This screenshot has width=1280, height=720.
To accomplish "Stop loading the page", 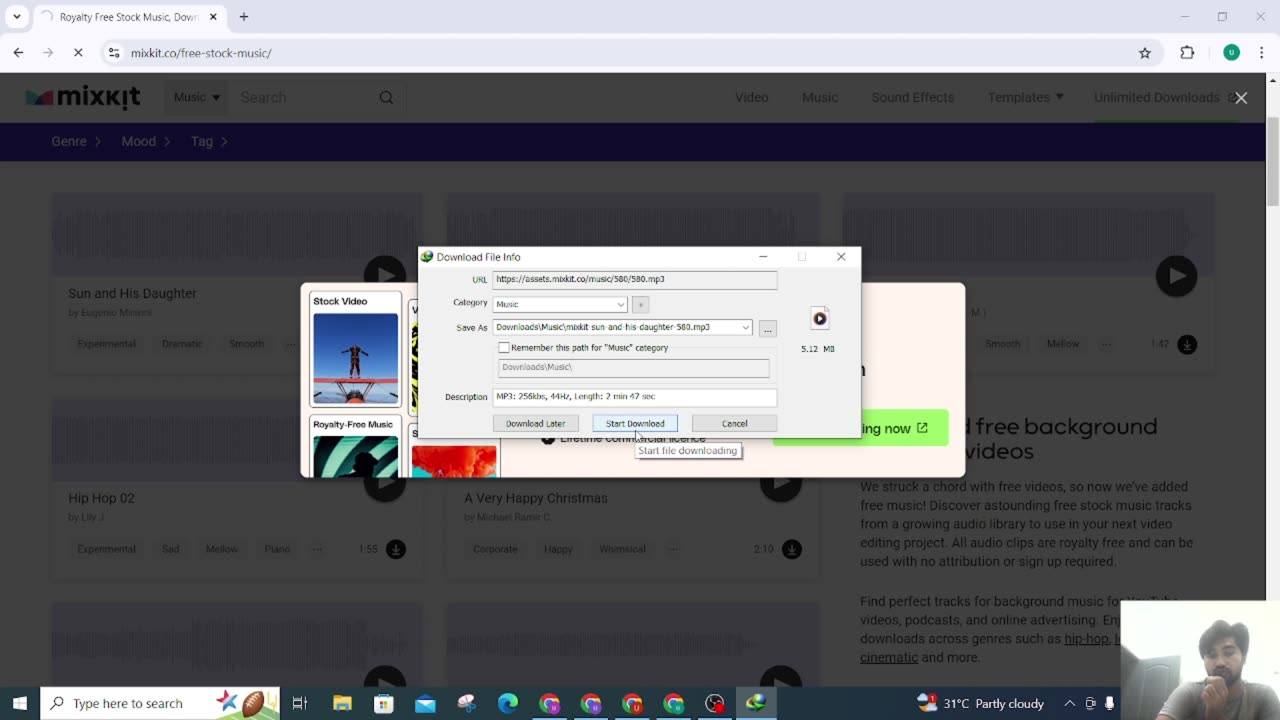I will click(x=78, y=52).
